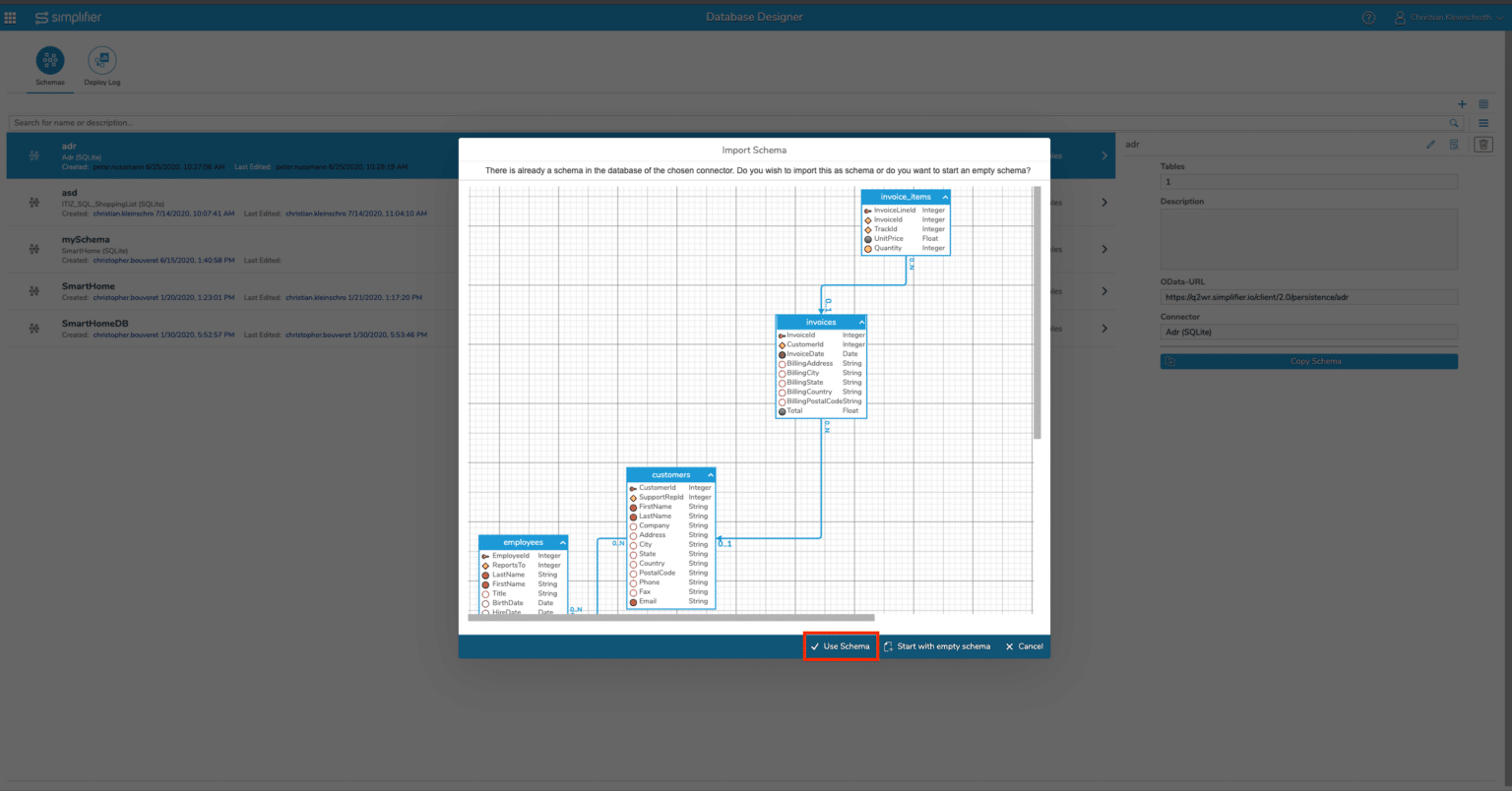Cancel the Import Schema dialog
The image size is (1512, 791).
(x=1024, y=646)
